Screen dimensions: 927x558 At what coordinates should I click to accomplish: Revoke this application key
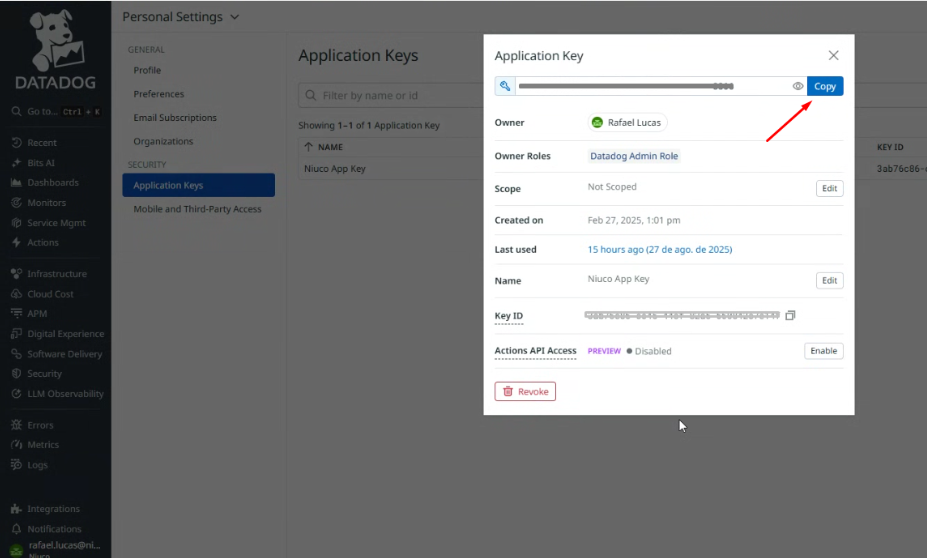(525, 391)
